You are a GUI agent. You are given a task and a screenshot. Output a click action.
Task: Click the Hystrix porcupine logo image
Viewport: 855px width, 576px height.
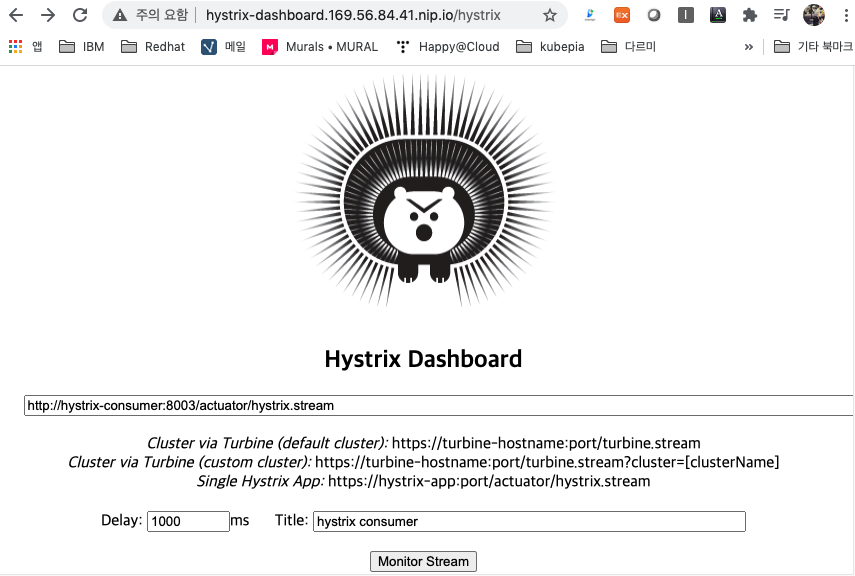424,191
